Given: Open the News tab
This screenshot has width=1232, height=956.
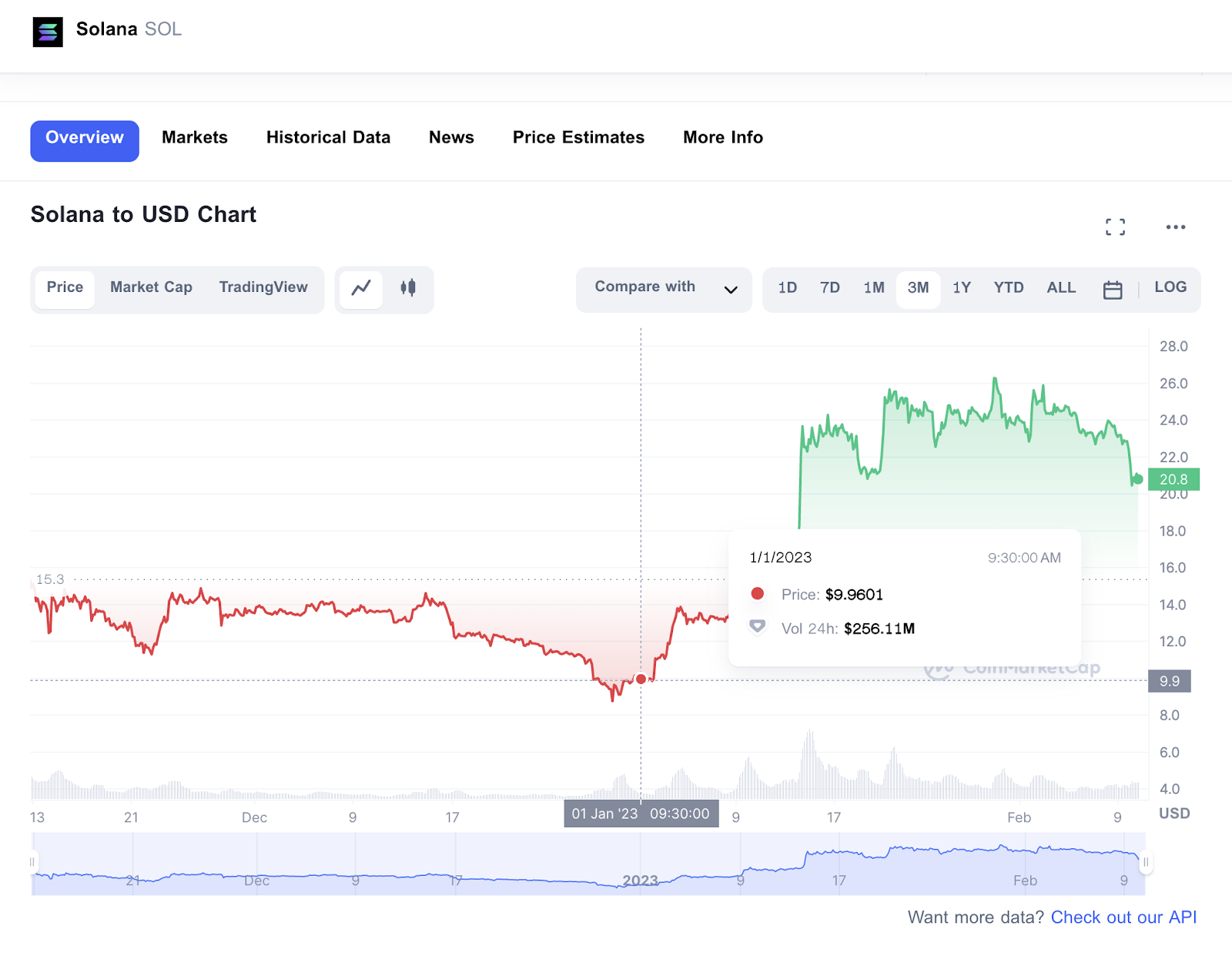Looking at the screenshot, I should pos(451,138).
